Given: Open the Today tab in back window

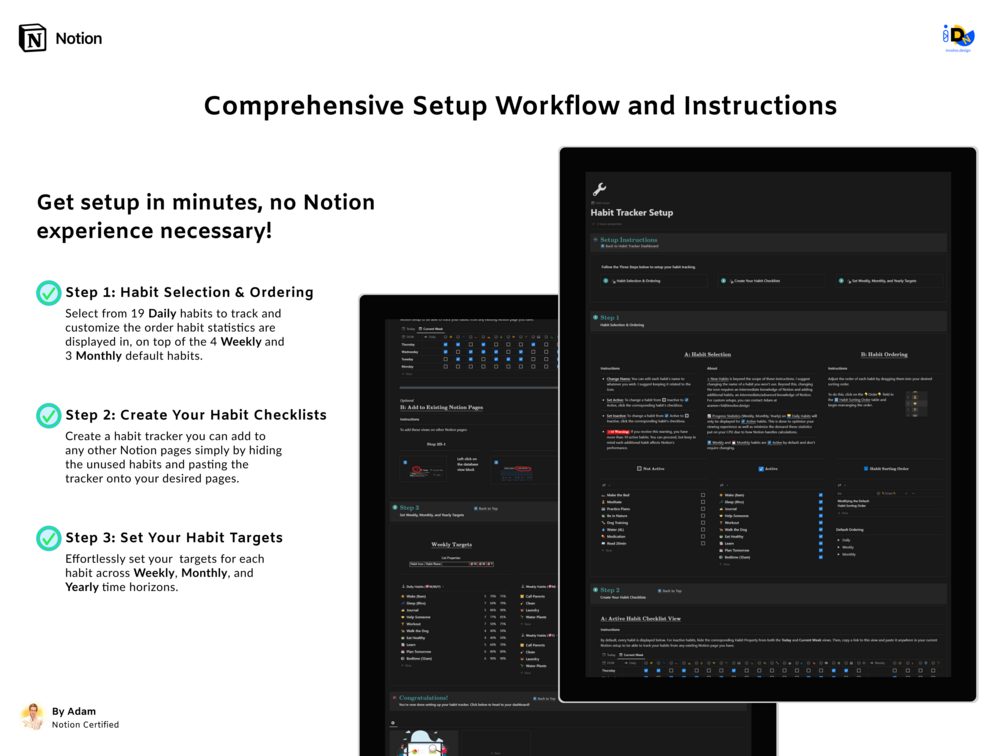Looking at the screenshot, I should [x=408, y=329].
